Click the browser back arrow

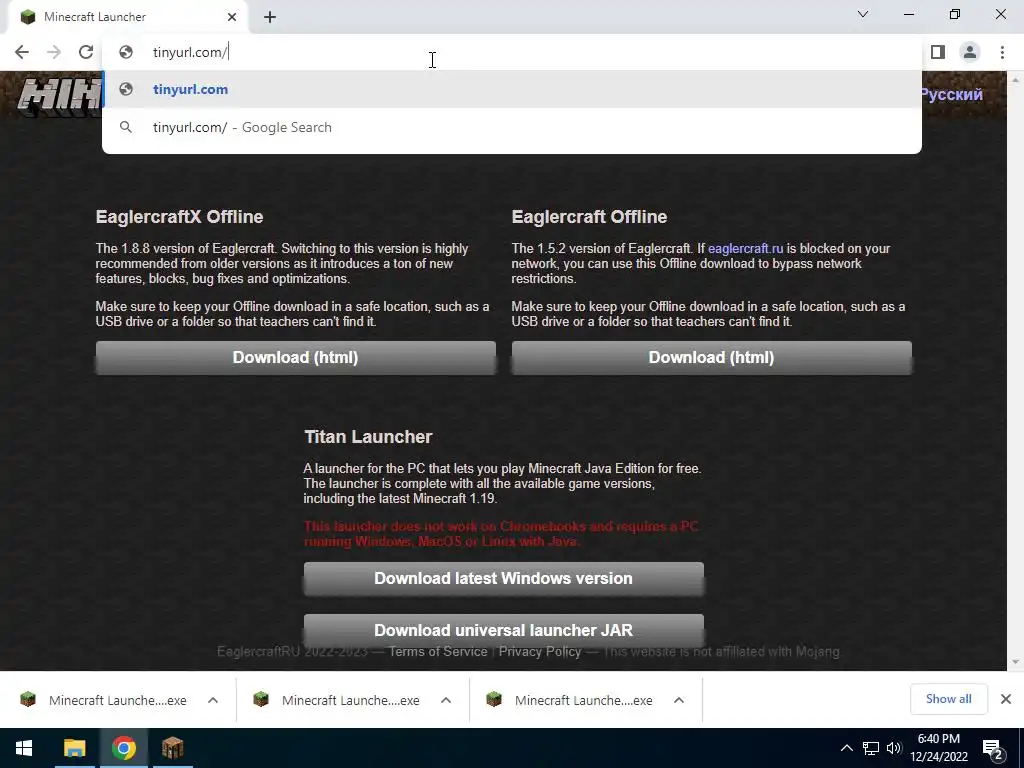point(22,52)
